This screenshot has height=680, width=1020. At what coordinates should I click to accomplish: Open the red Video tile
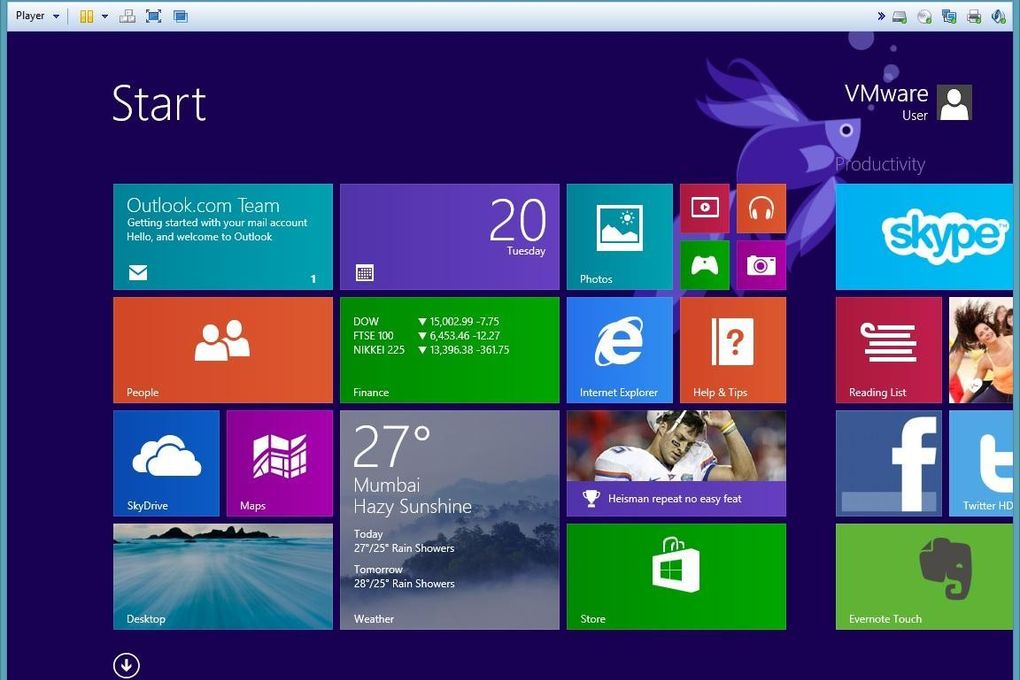coord(705,208)
